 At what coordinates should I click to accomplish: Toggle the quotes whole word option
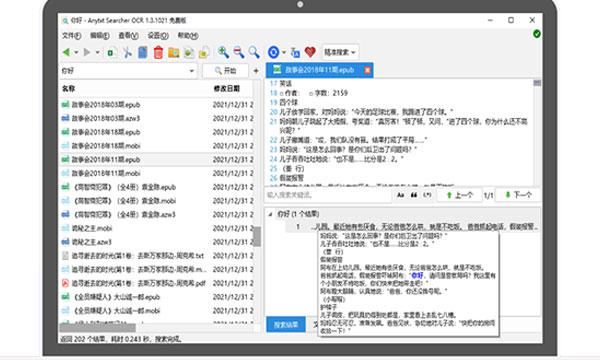point(414,195)
